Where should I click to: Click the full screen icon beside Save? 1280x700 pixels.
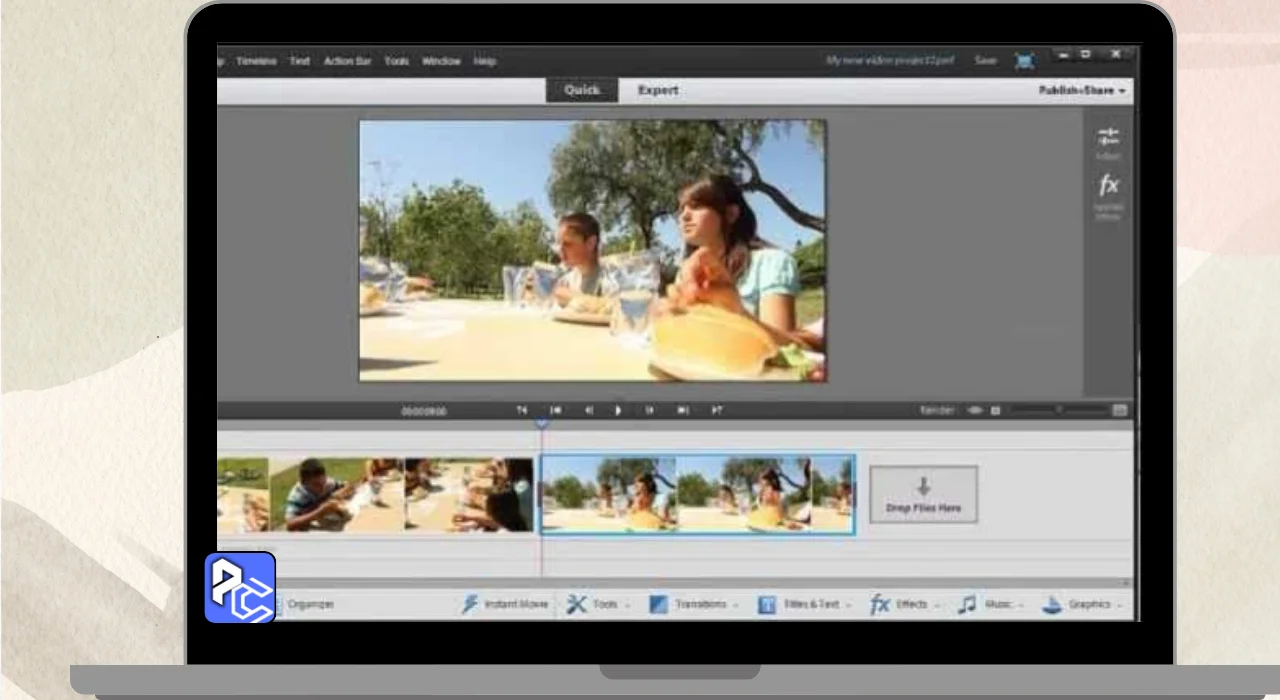pyautogui.click(x=1024, y=61)
